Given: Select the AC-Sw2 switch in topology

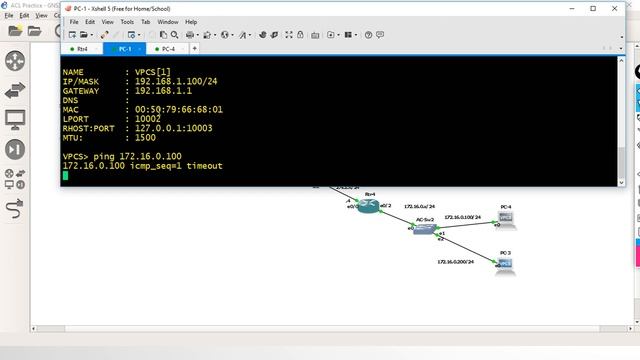Looking at the screenshot, I should (424, 229).
